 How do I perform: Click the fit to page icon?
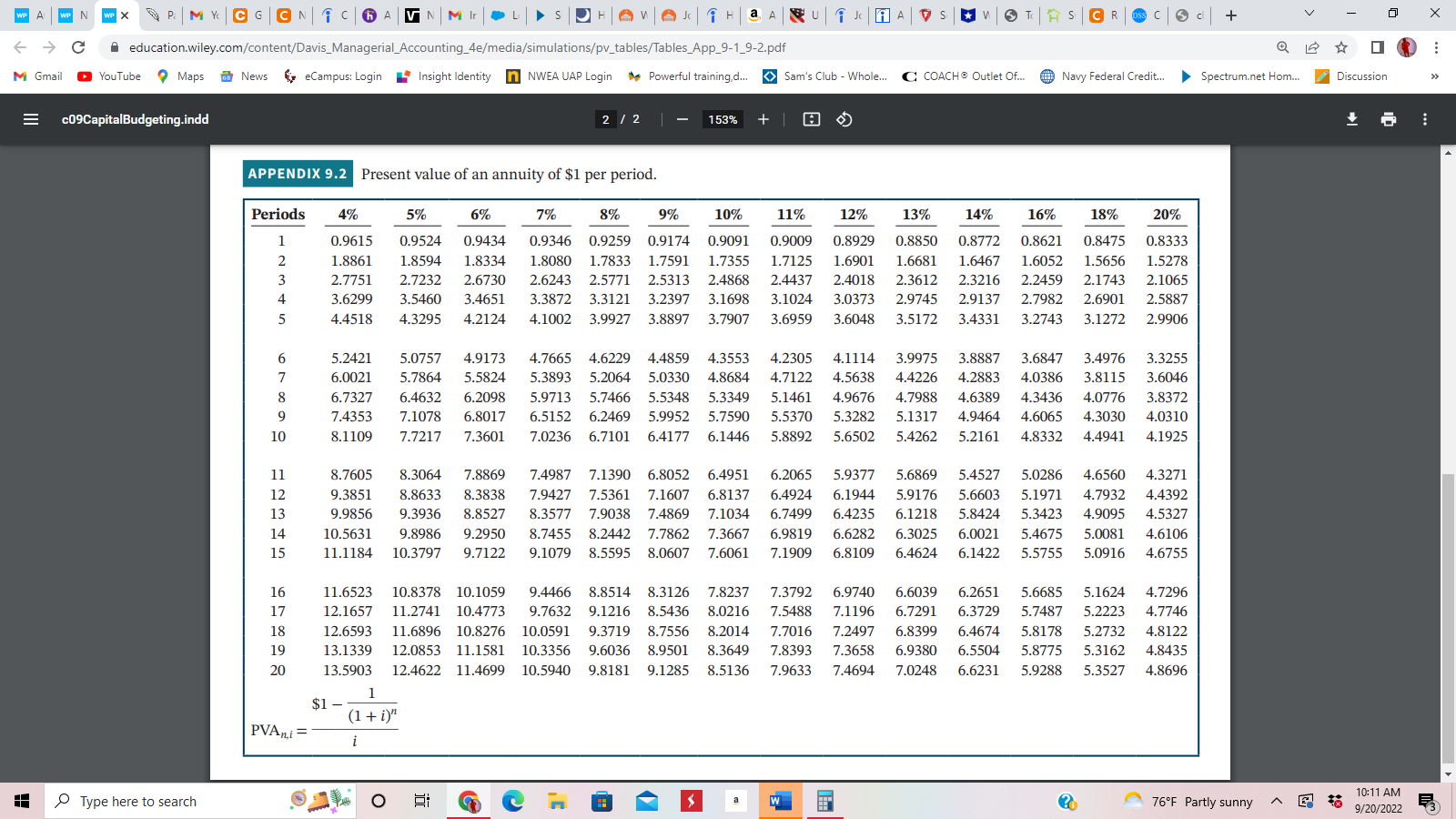tap(812, 119)
